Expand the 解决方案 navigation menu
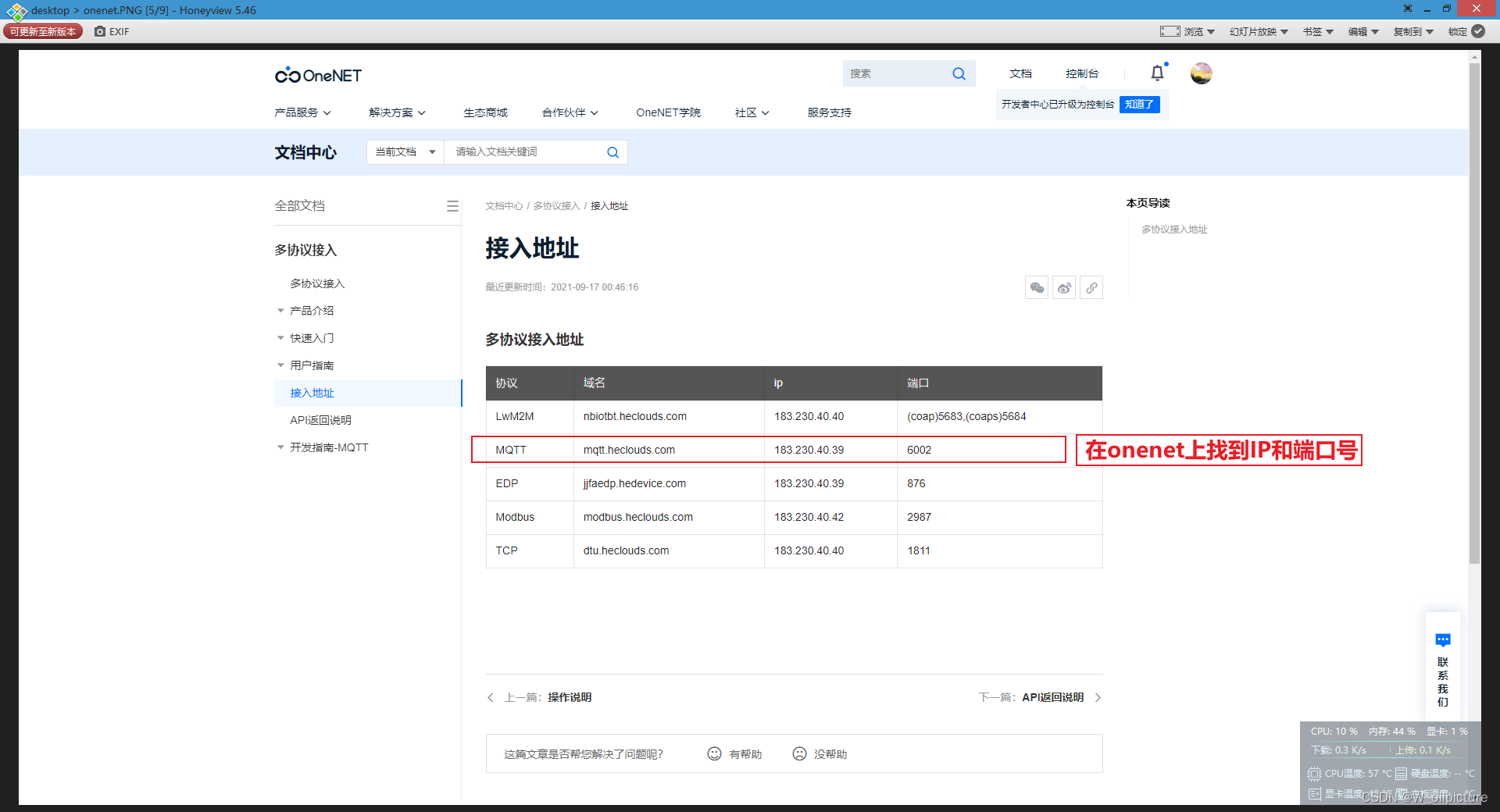The width and height of the screenshot is (1500, 812). 397,112
